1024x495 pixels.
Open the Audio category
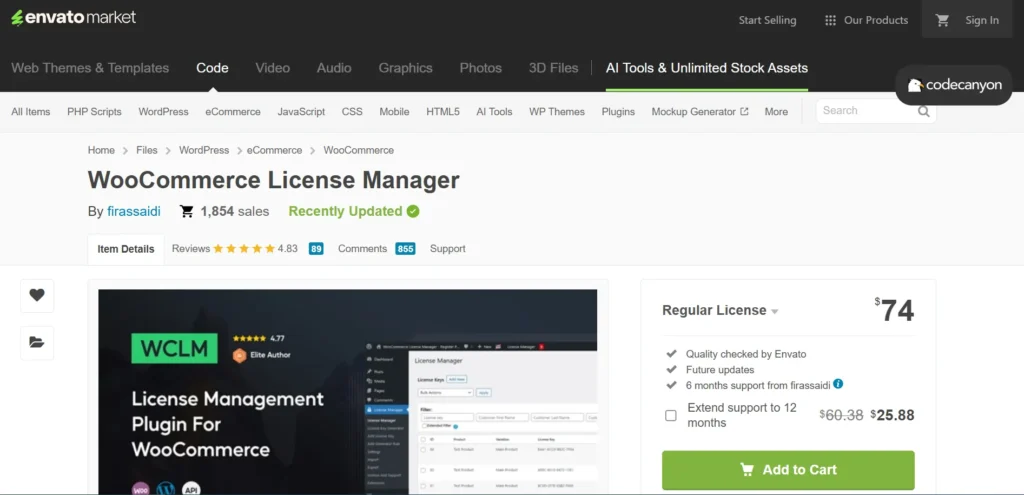(334, 68)
